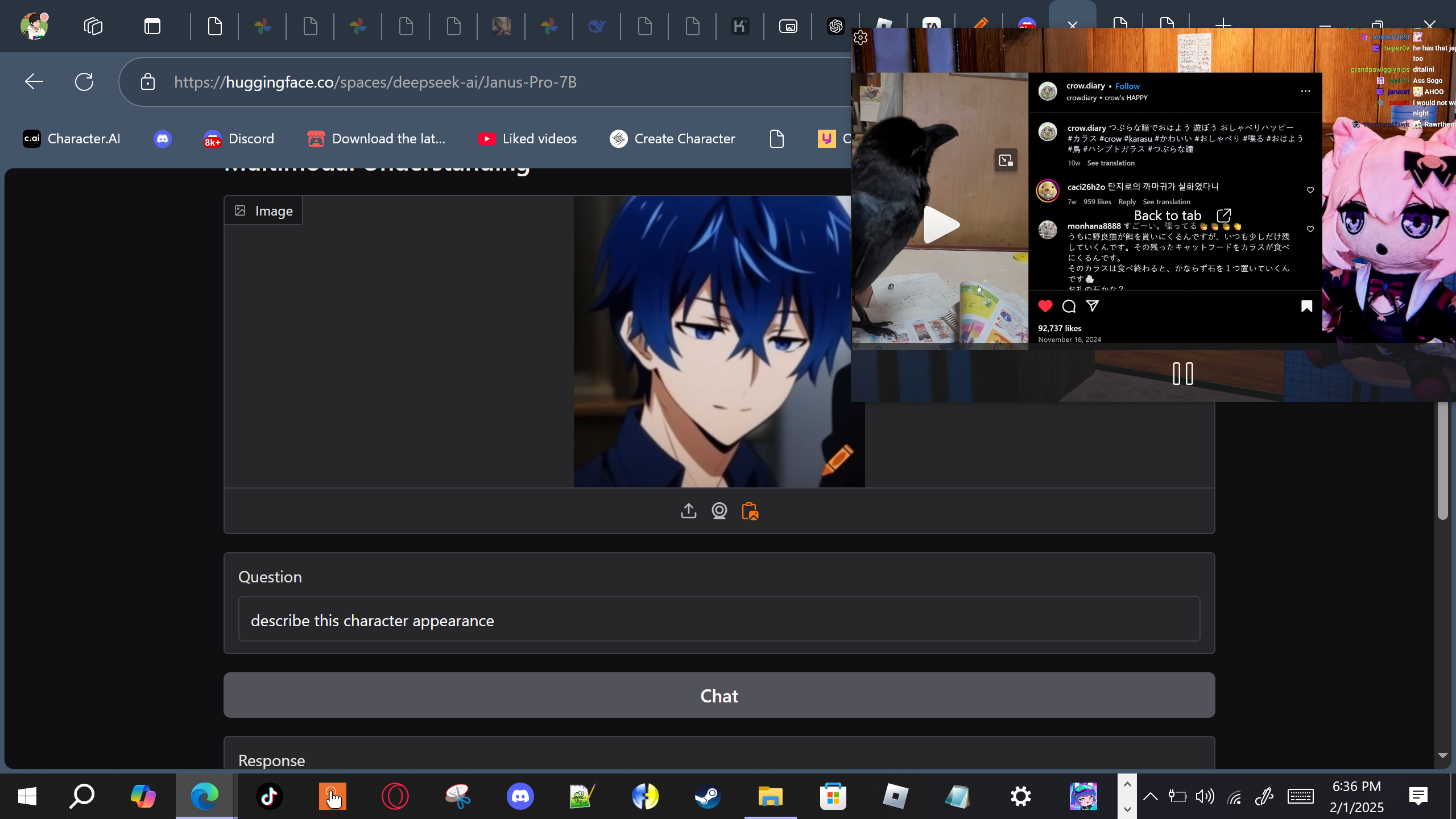Viewport: 1456px width, 819px height.
Task: Pause the picture-in-picture video
Action: [1182, 374]
